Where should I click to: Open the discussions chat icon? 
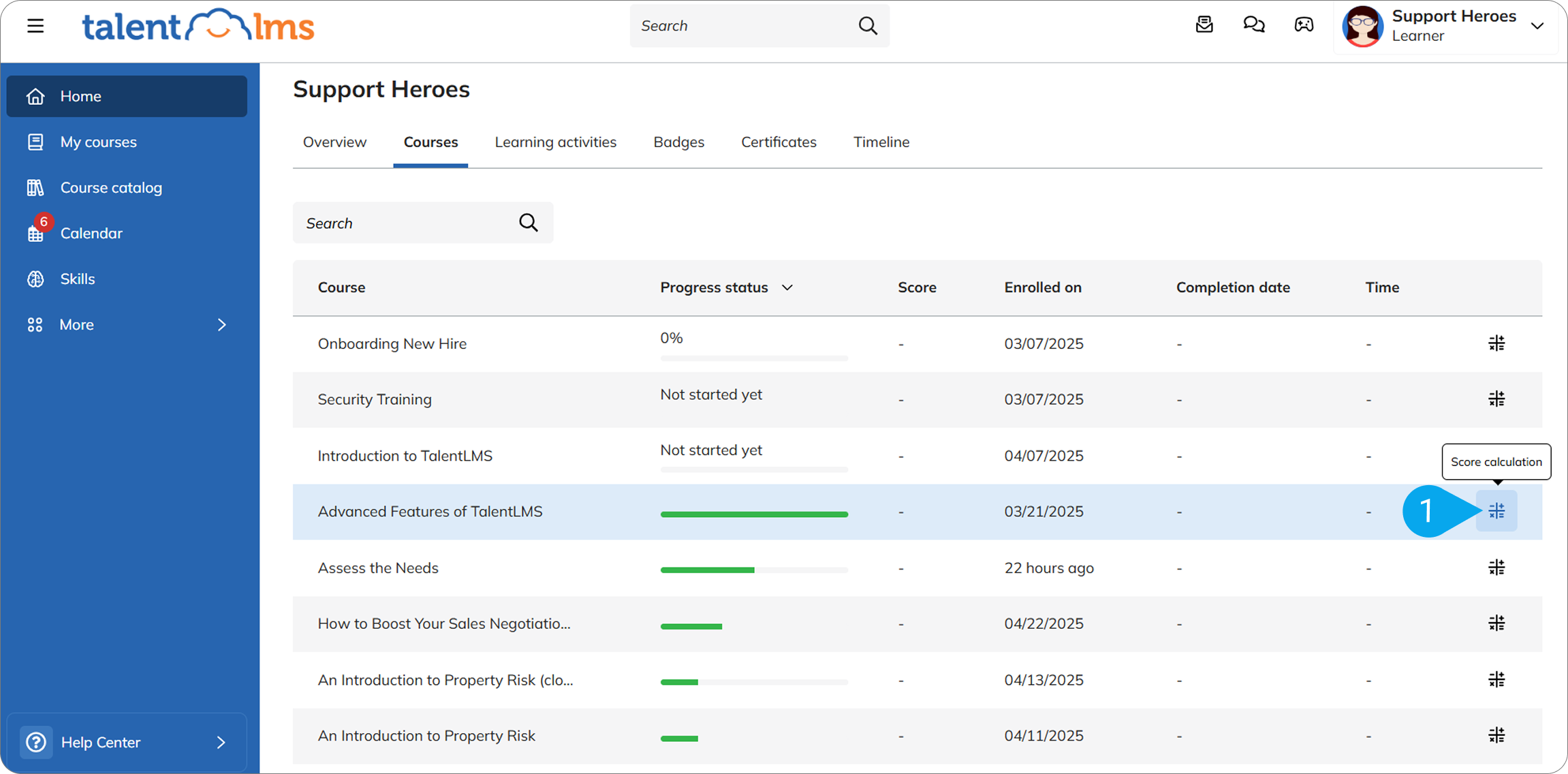point(1254,25)
